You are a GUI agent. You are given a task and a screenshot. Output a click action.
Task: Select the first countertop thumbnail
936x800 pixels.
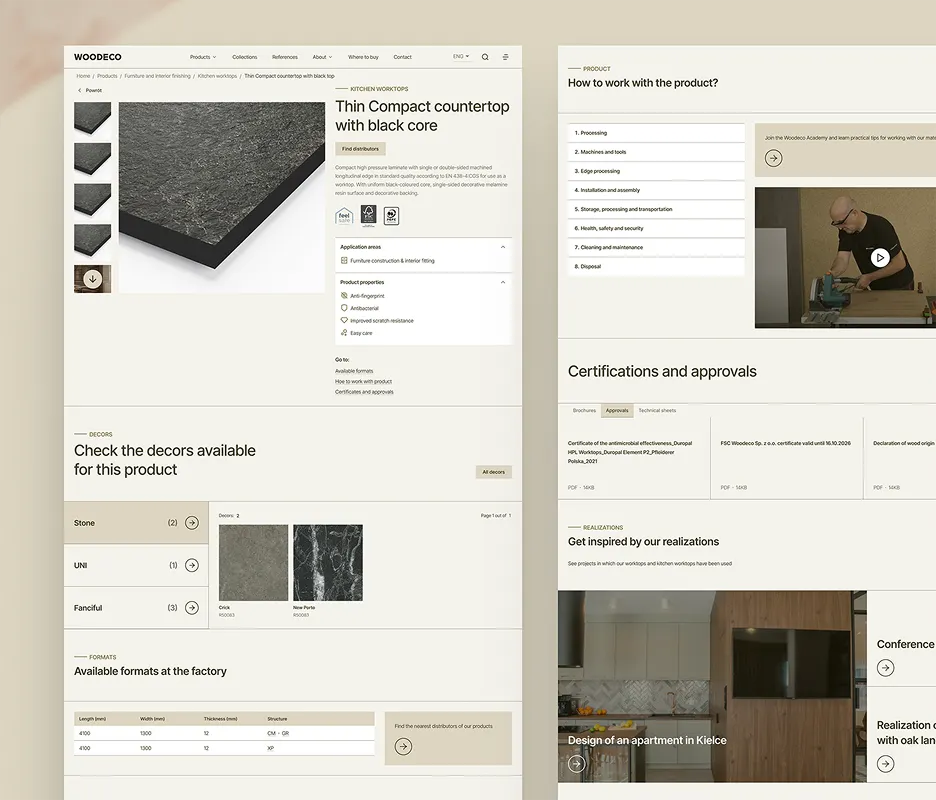click(93, 118)
